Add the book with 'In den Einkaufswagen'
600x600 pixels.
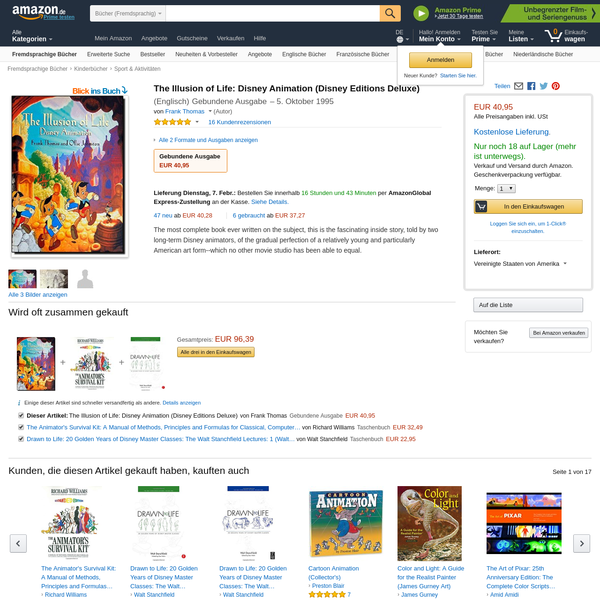(528, 206)
